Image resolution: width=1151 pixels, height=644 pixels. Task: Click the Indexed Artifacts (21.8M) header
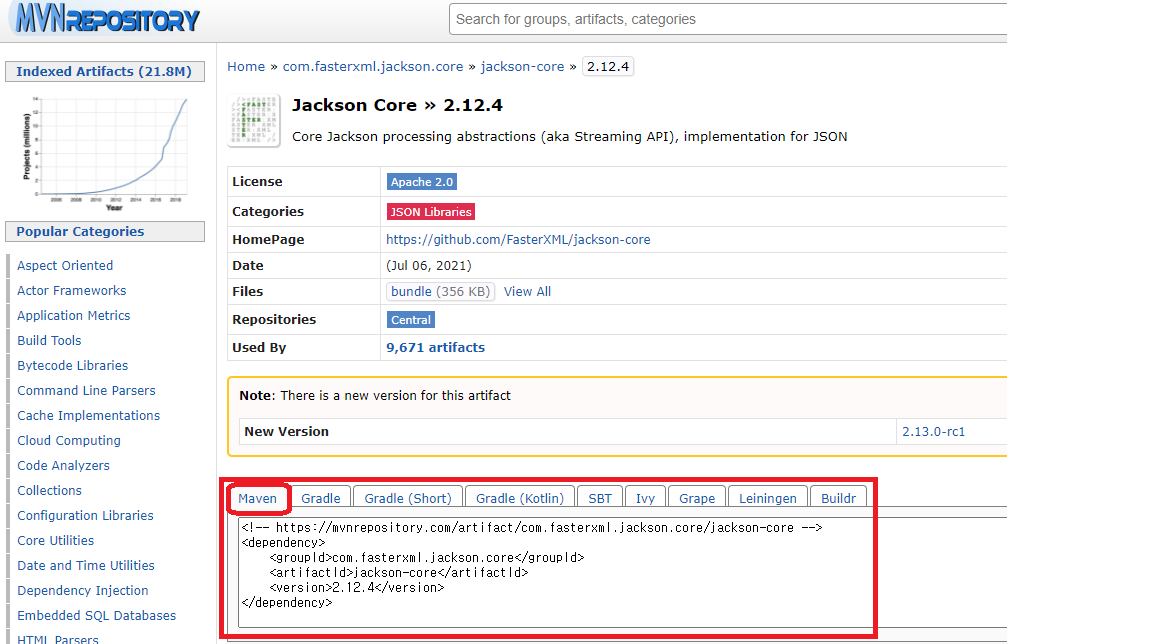[x=105, y=71]
